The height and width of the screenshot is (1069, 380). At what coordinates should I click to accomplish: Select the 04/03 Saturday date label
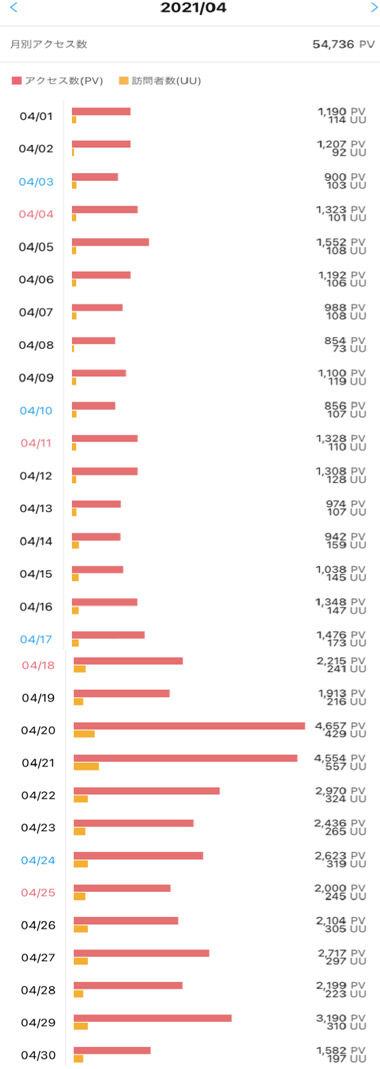tap(35, 182)
